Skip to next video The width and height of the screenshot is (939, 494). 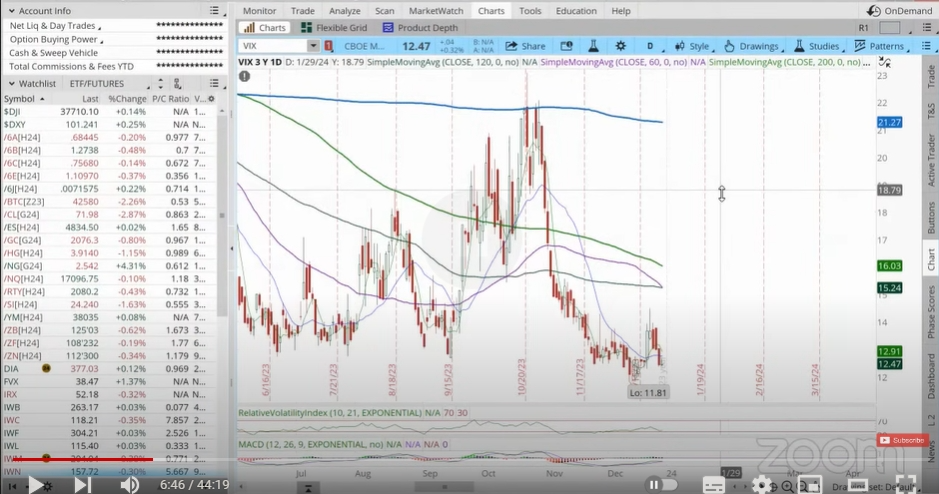click(83, 484)
